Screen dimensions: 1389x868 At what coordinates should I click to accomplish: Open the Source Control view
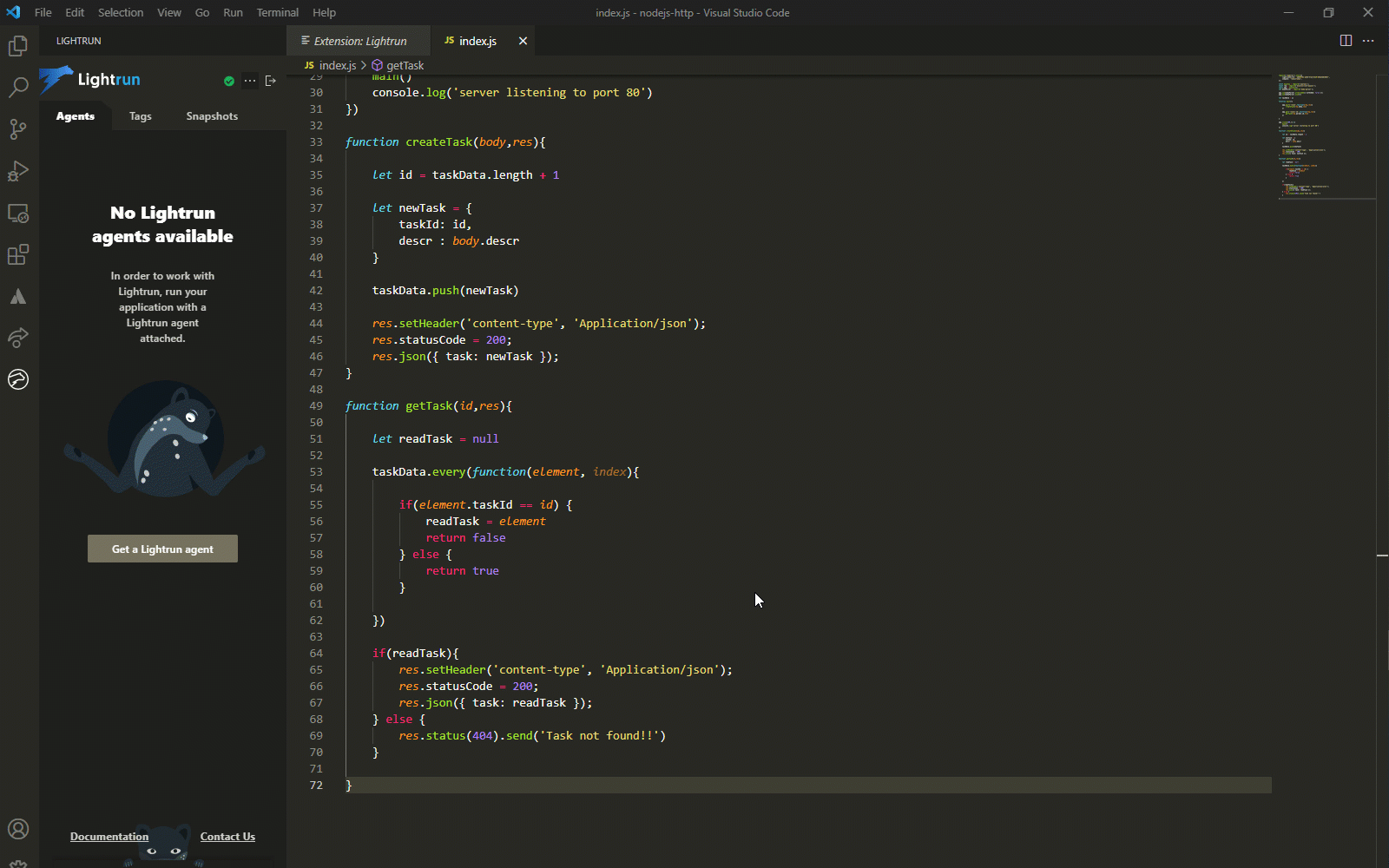[18, 129]
